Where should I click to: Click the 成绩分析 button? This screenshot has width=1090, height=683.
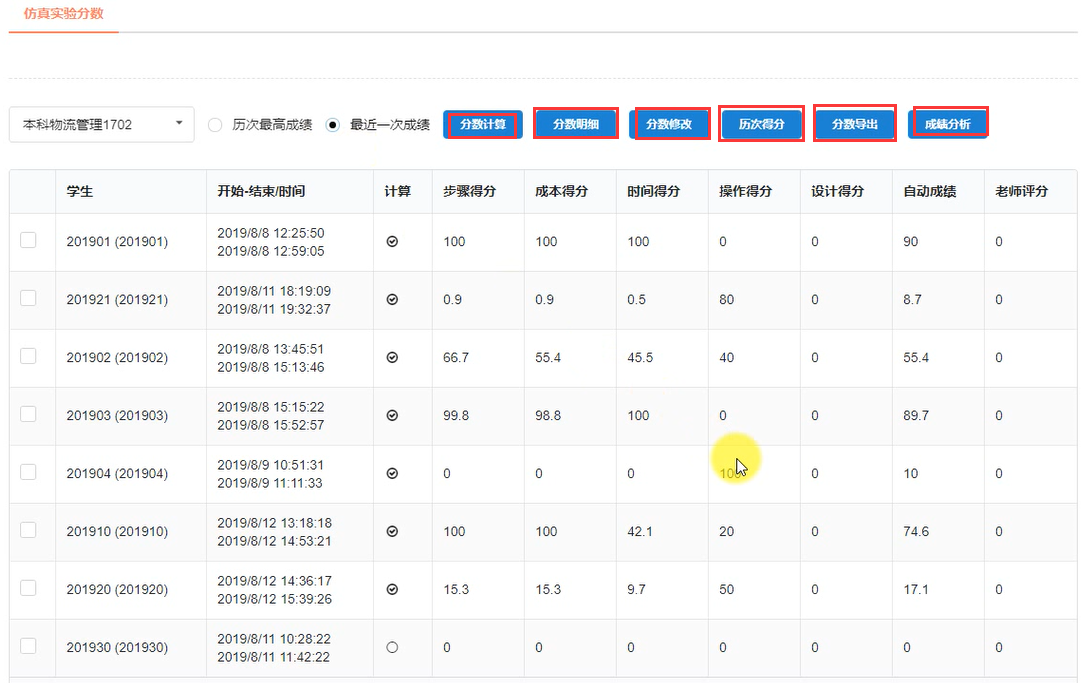click(947, 124)
